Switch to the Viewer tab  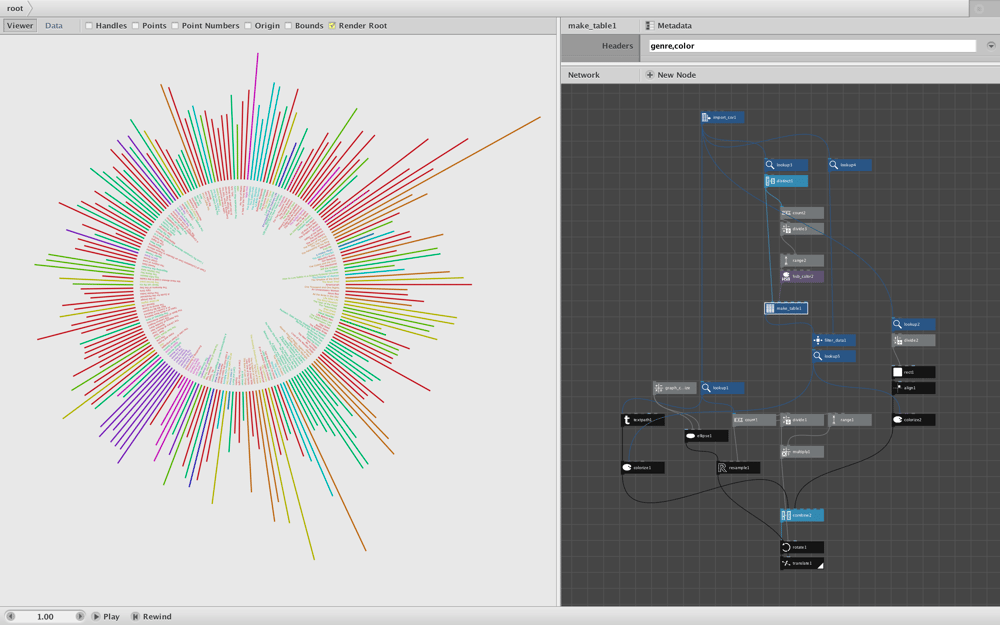pos(20,26)
